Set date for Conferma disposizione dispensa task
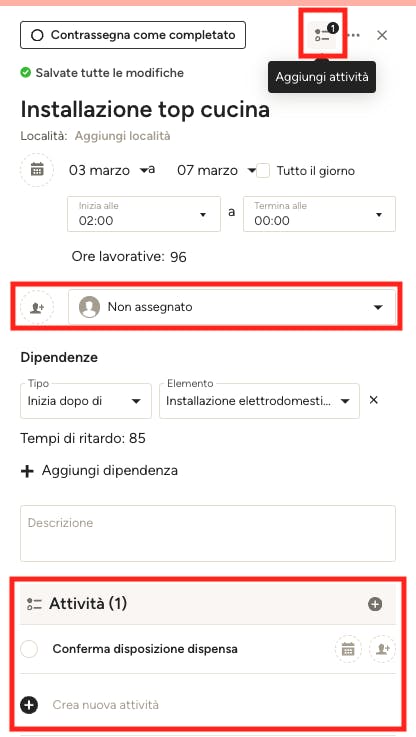 (348, 649)
